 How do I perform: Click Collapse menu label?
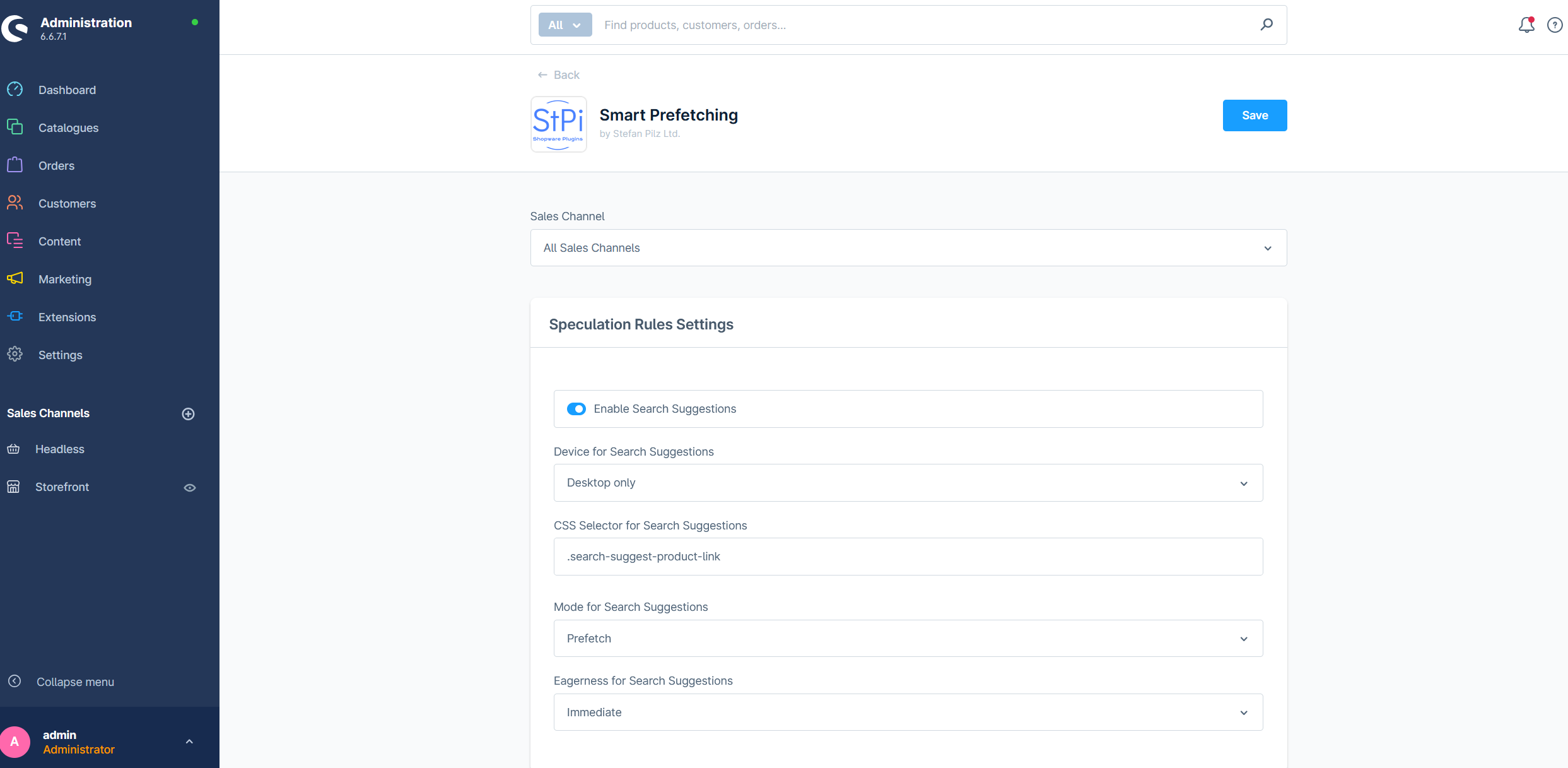75,682
